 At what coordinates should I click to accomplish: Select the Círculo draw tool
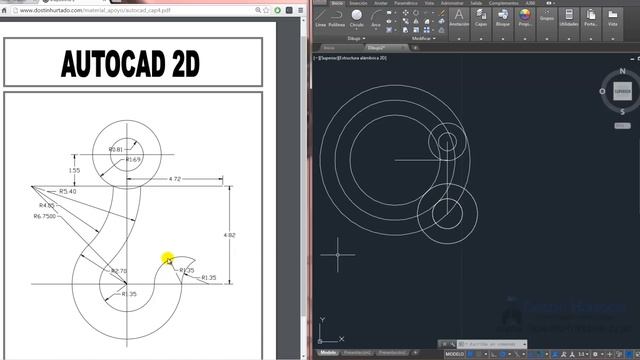pos(356,18)
